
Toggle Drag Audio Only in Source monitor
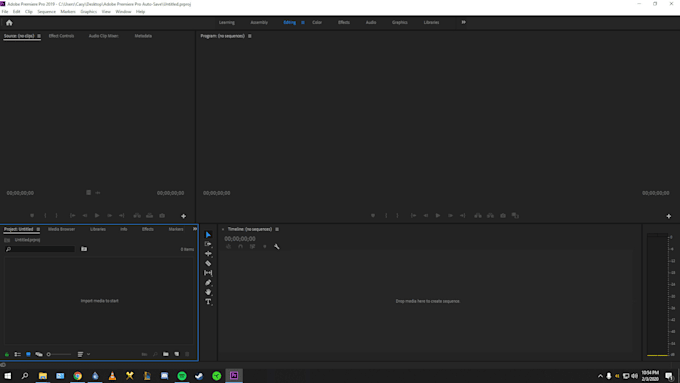[x=98, y=193]
